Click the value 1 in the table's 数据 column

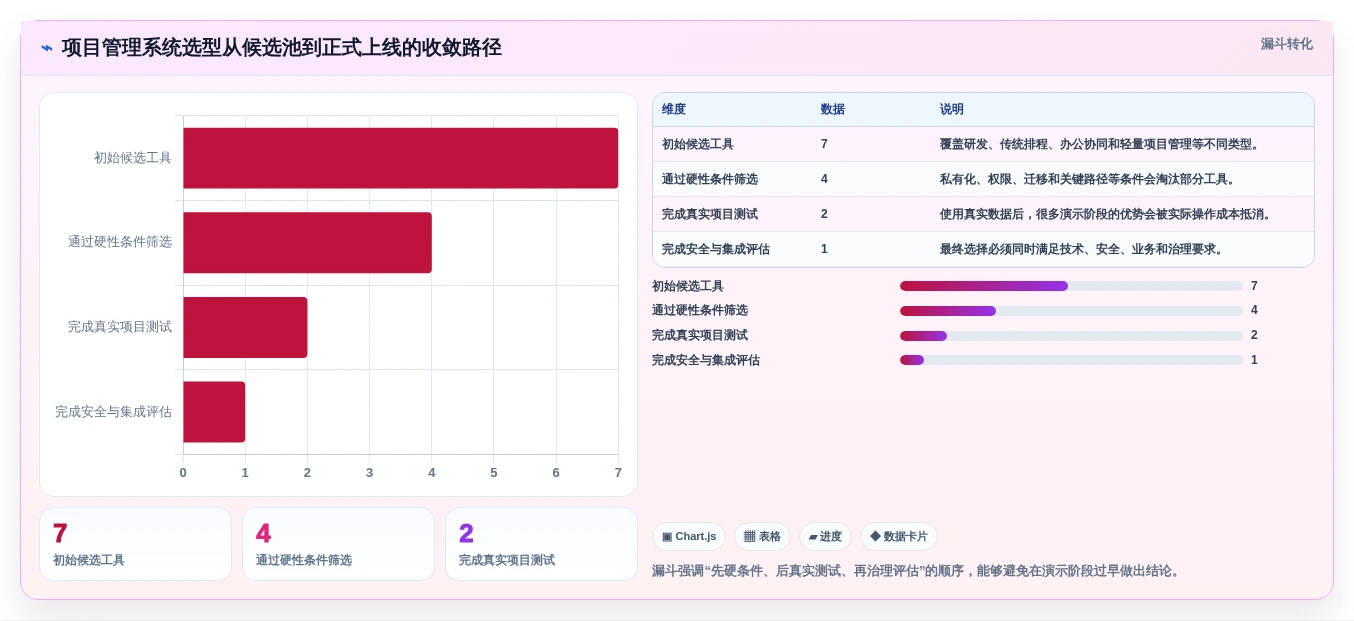[x=824, y=249]
